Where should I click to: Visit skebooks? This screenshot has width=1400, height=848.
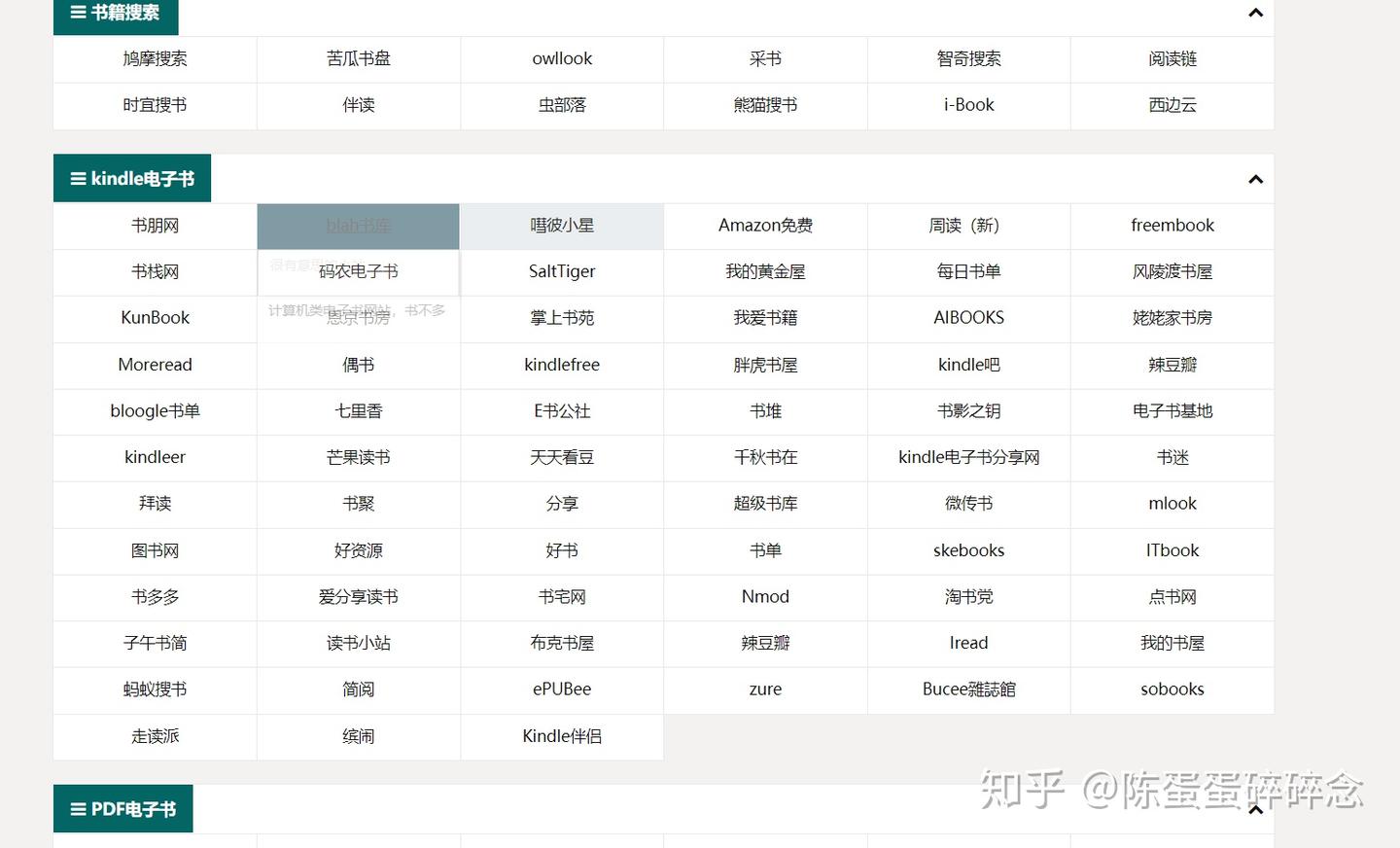[x=968, y=550]
